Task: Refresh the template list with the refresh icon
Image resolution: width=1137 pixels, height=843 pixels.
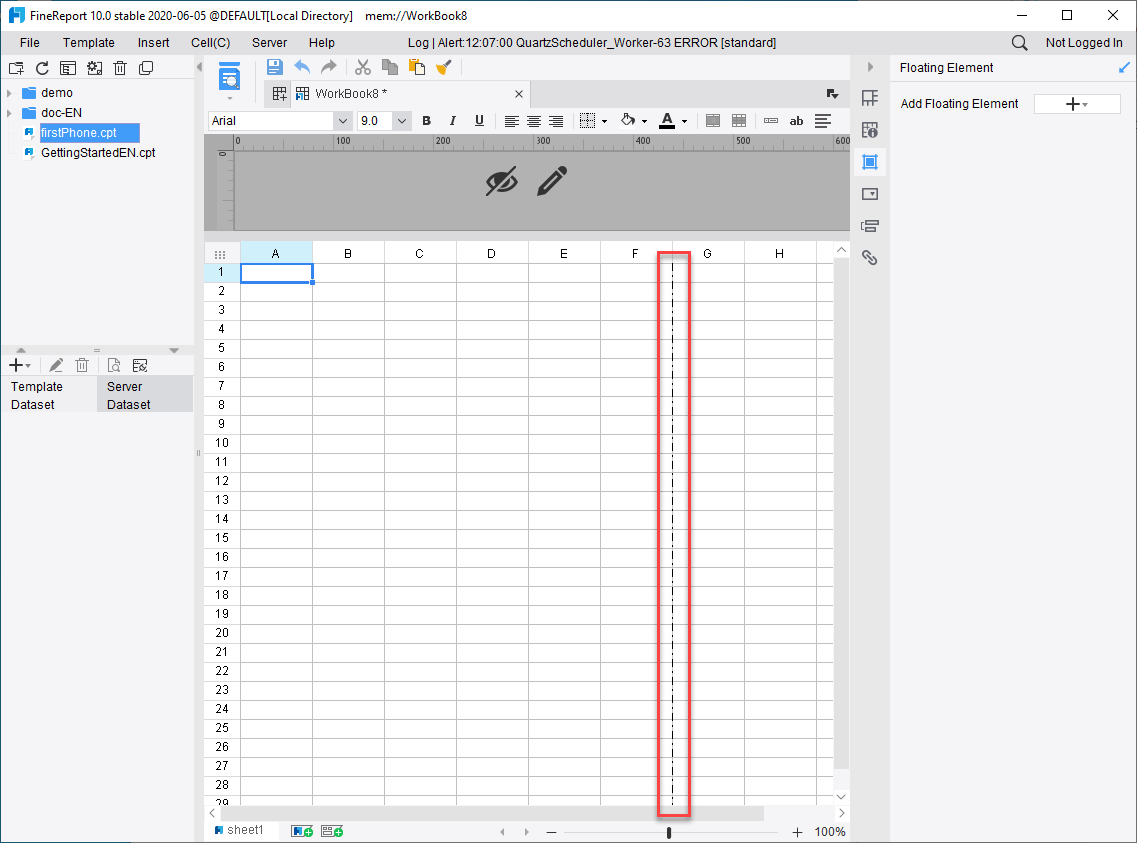Action: click(x=41, y=68)
